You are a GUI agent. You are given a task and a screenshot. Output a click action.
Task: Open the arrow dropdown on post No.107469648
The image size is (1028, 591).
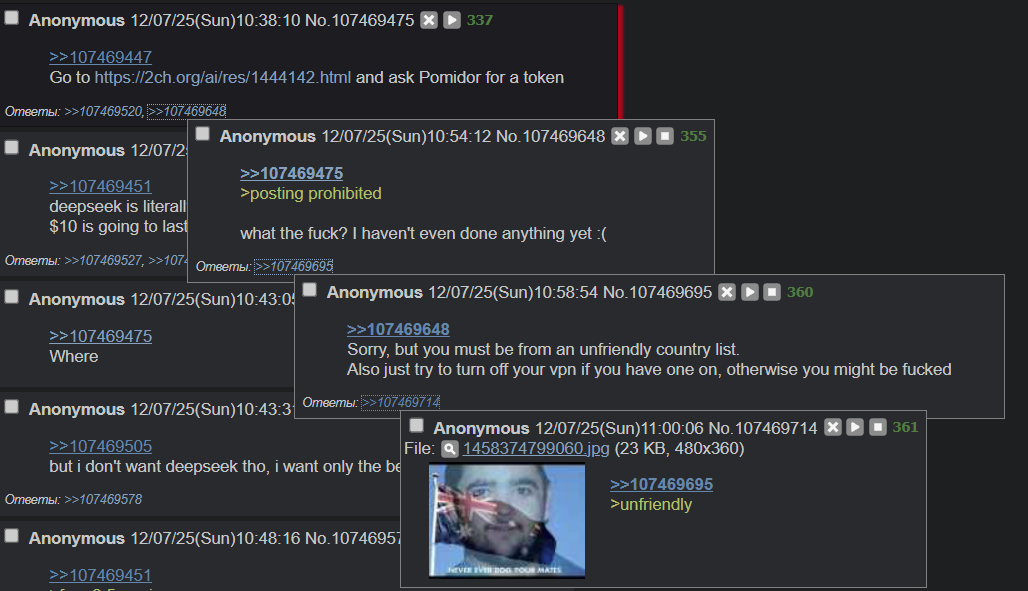642,136
